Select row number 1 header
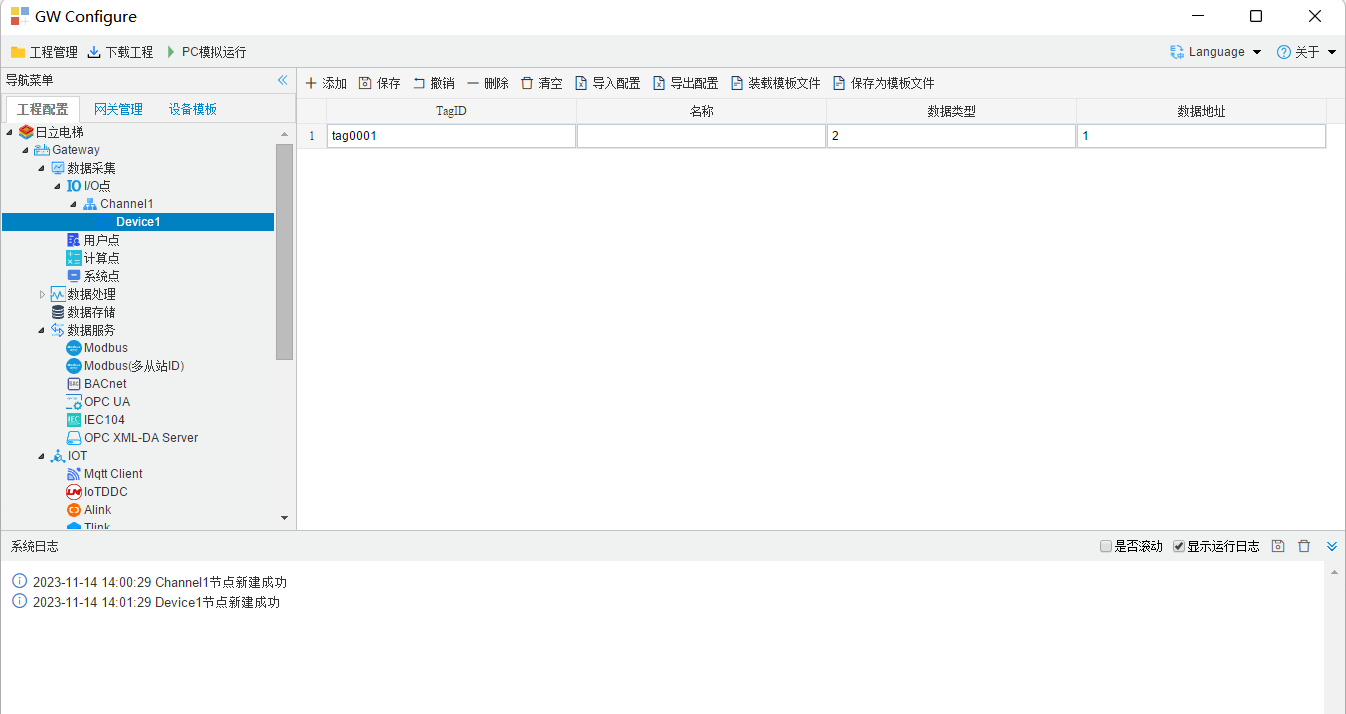The image size is (1346, 714). tap(311, 136)
